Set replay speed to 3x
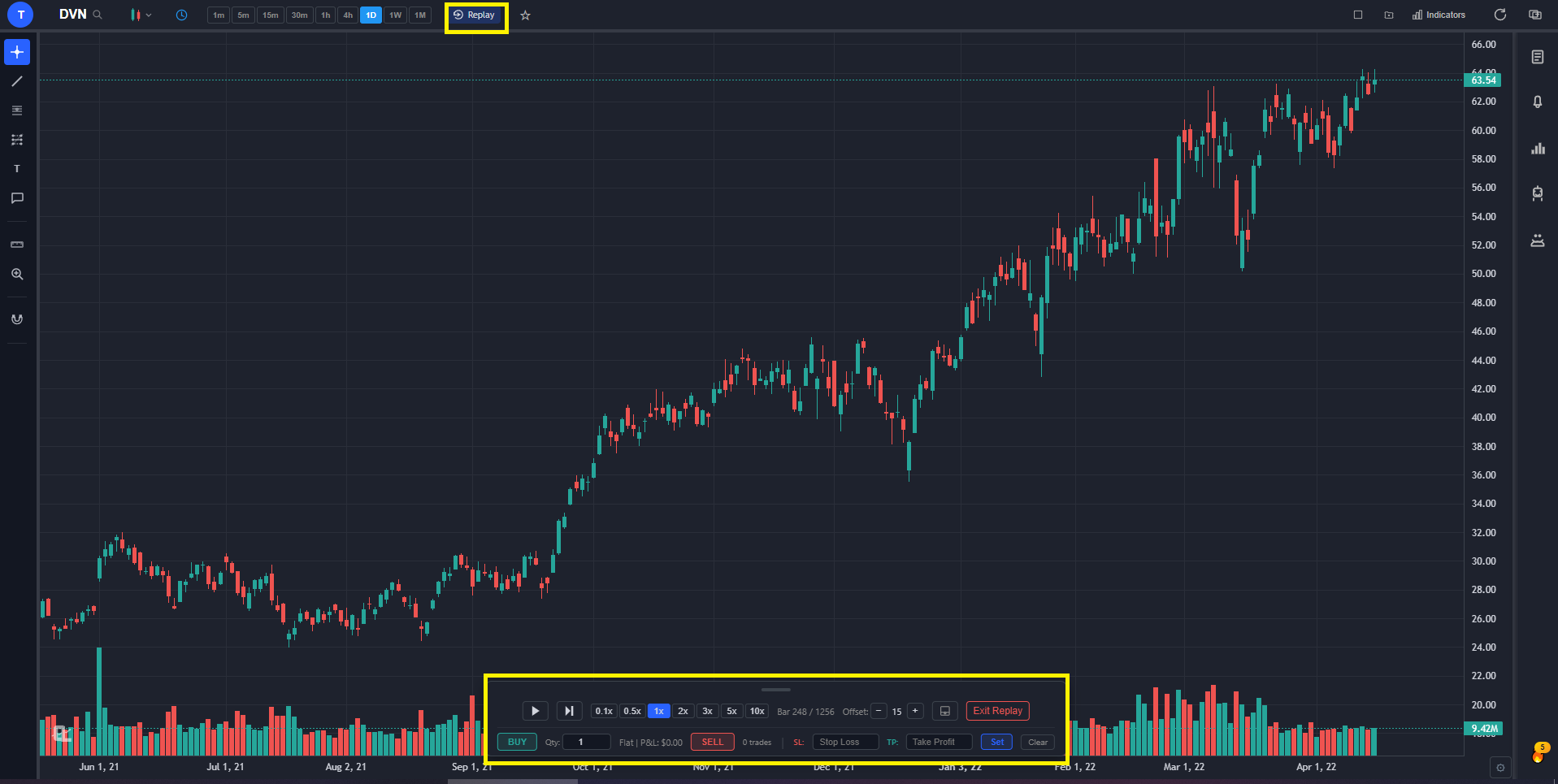Screen dimensions: 1558x784 [708, 711]
